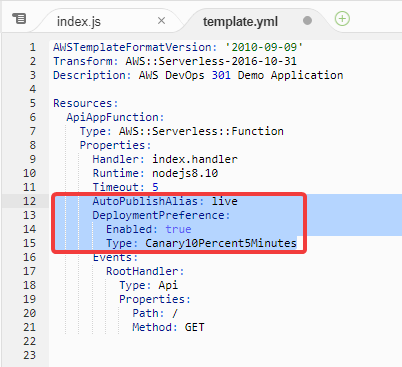Click the Description line text
Viewport: 402px width, 367px height.
click(198, 75)
